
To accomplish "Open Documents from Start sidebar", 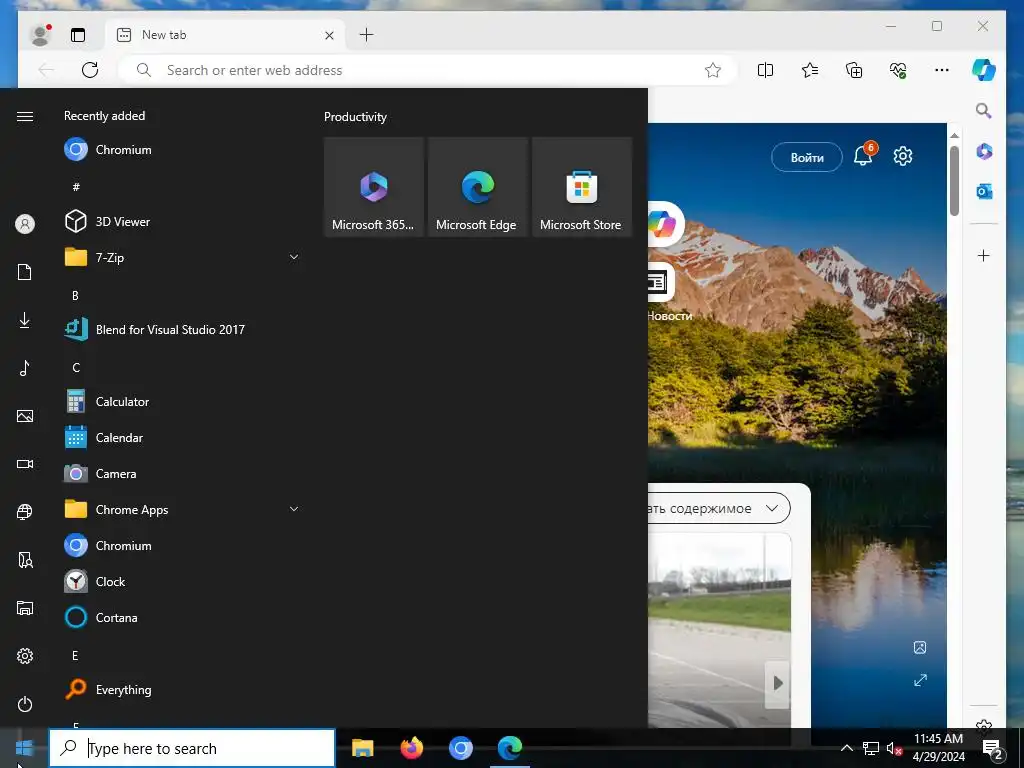I will [x=25, y=272].
